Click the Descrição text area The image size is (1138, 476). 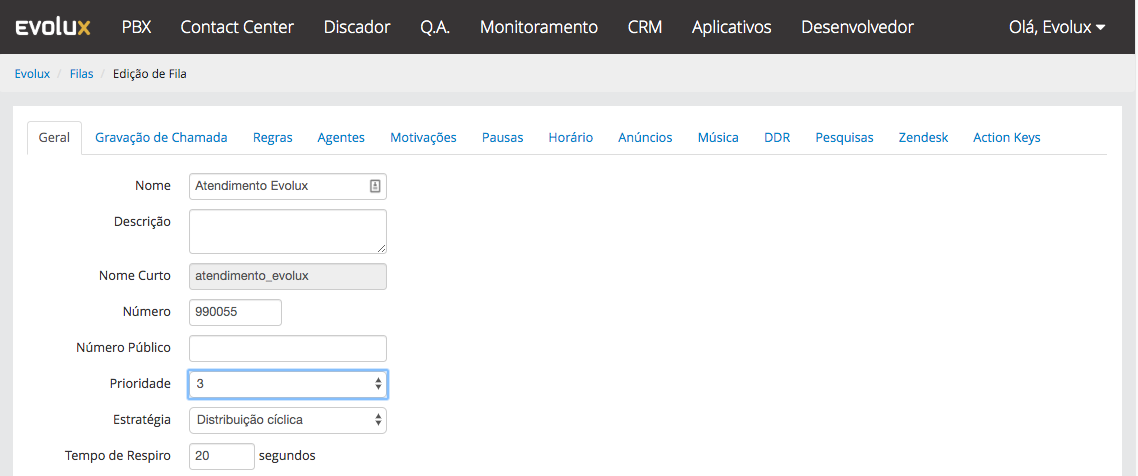287,231
